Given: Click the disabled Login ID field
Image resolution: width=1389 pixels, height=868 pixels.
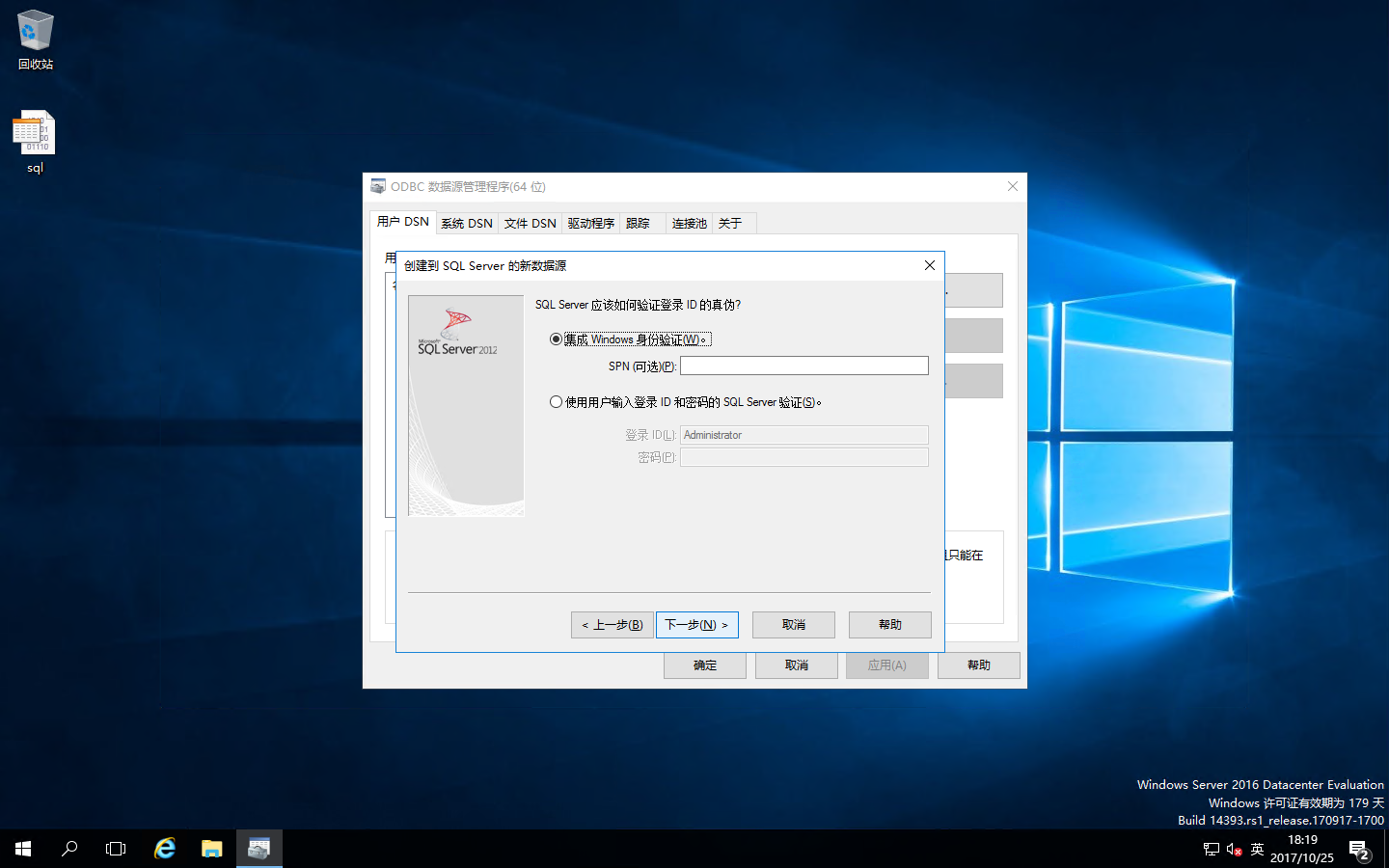Looking at the screenshot, I should pos(804,435).
